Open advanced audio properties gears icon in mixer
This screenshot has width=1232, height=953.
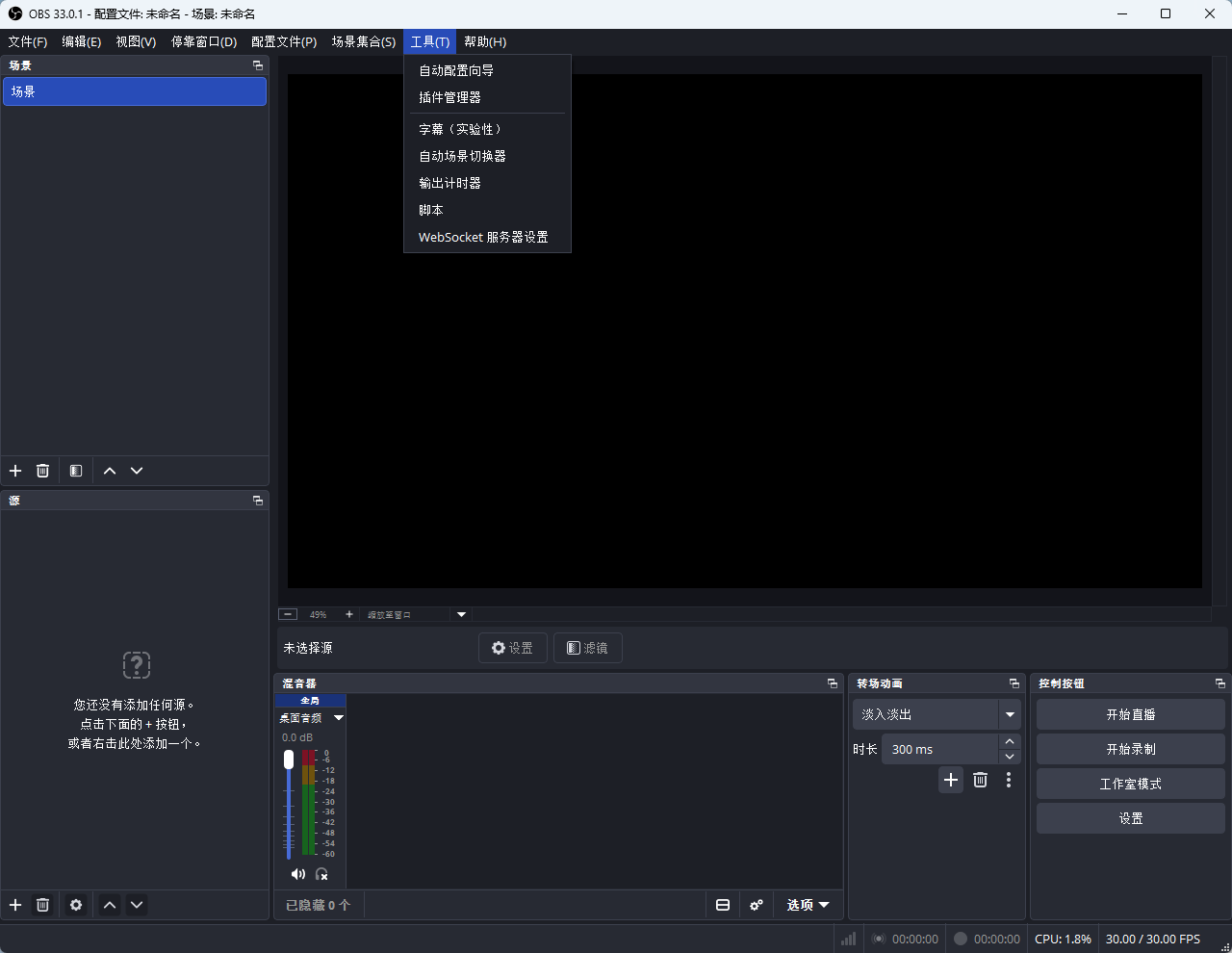click(x=757, y=905)
